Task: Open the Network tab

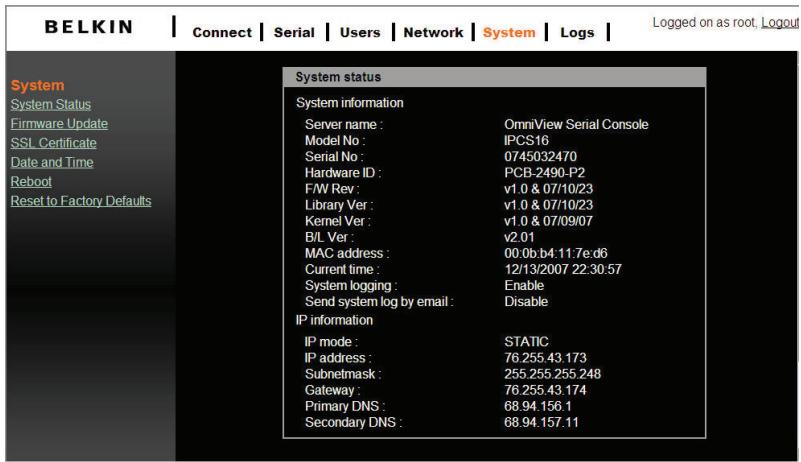Action: [x=433, y=32]
